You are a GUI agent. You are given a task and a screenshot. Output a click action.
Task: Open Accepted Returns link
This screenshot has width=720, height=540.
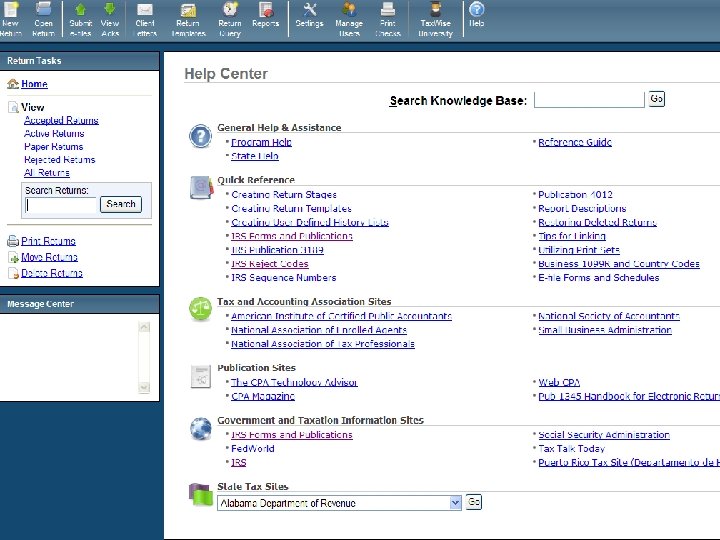point(61,120)
